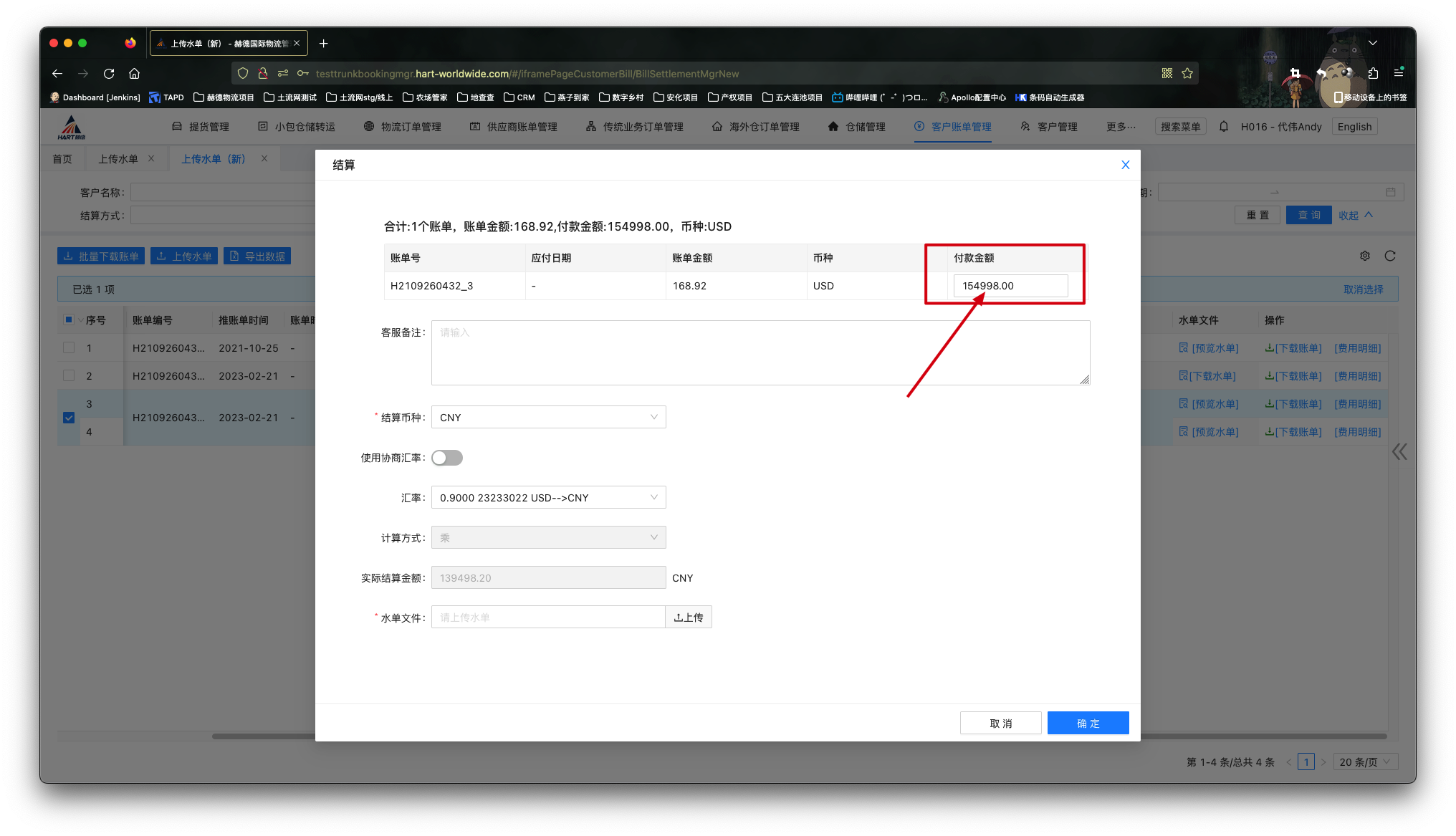
Task: Click the 确定 confirm button
Action: click(x=1088, y=724)
